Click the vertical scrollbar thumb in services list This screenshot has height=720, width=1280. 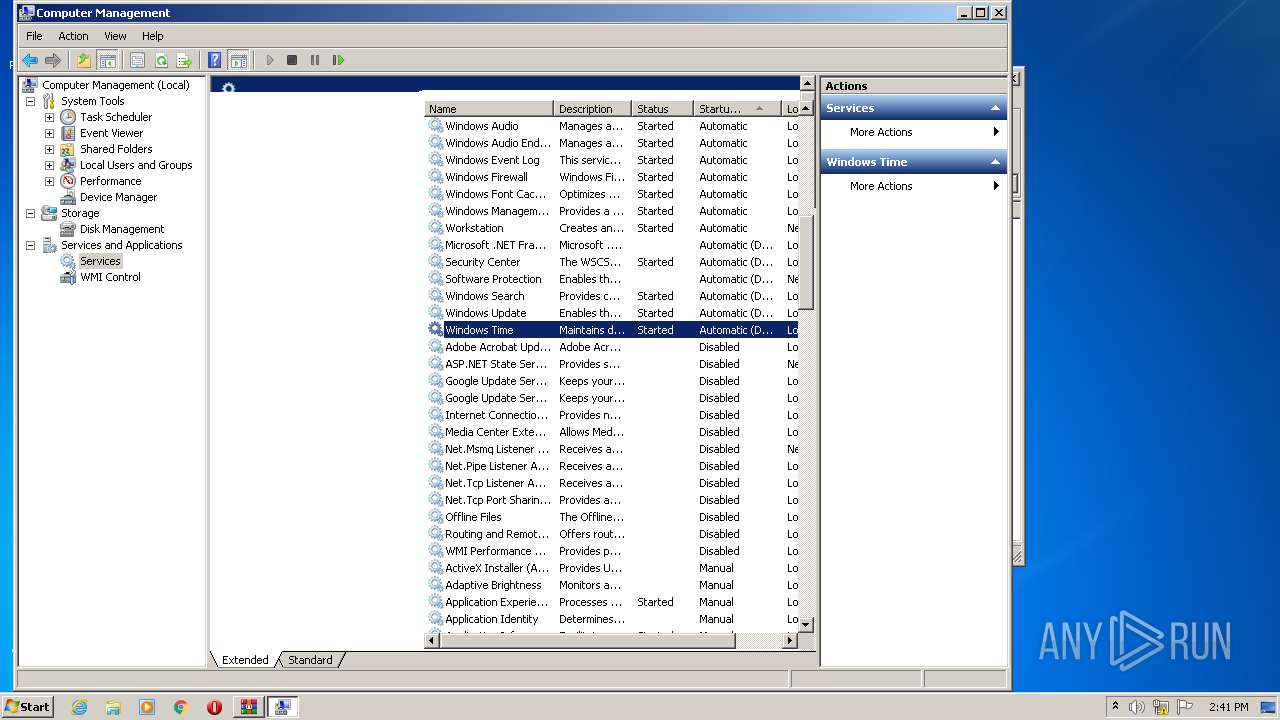[x=807, y=262]
